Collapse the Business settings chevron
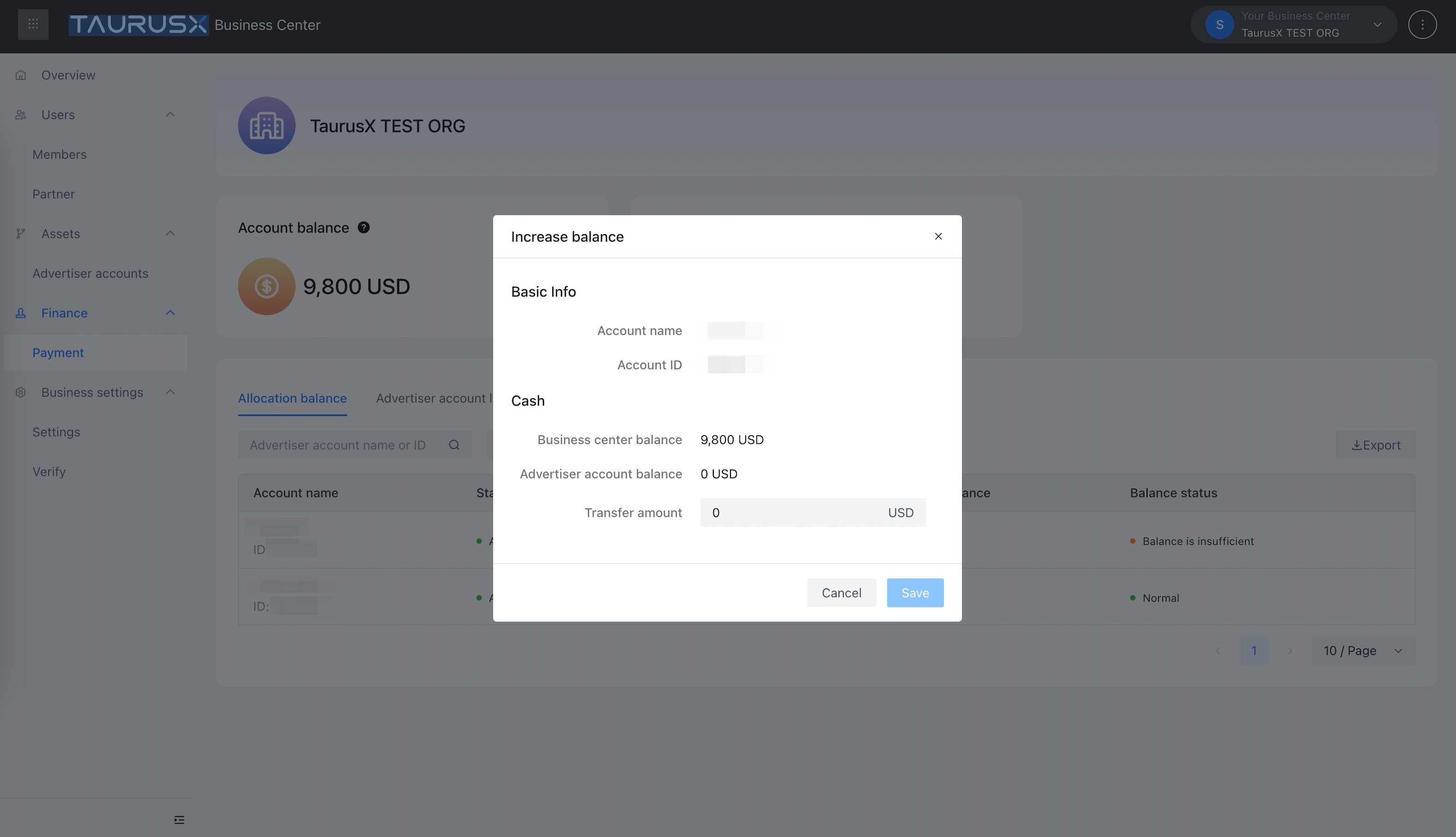The width and height of the screenshot is (1456, 837). click(x=170, y=393)
